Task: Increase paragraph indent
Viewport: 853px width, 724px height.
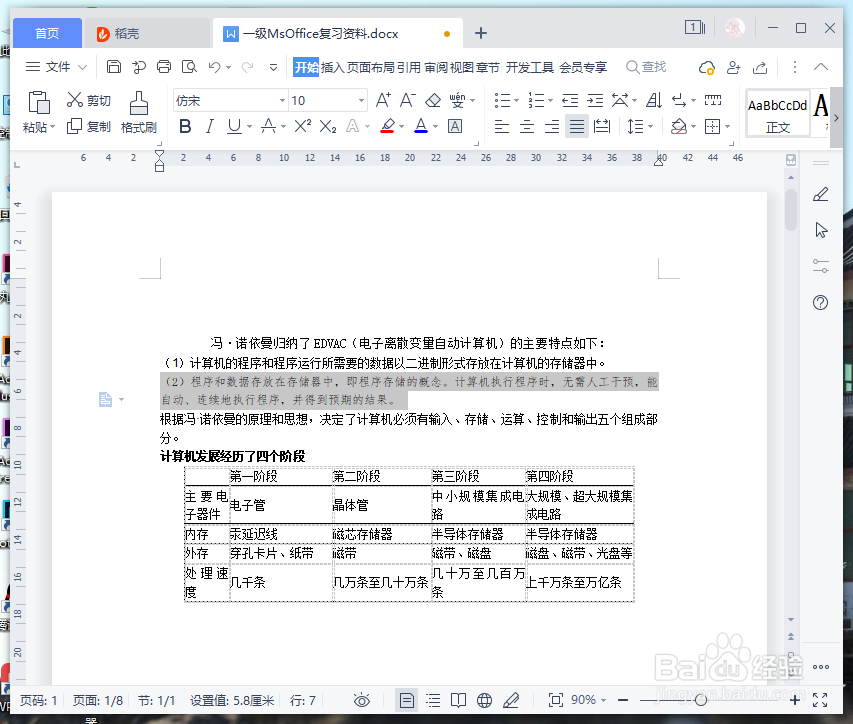Action: (x=595, y=100)
